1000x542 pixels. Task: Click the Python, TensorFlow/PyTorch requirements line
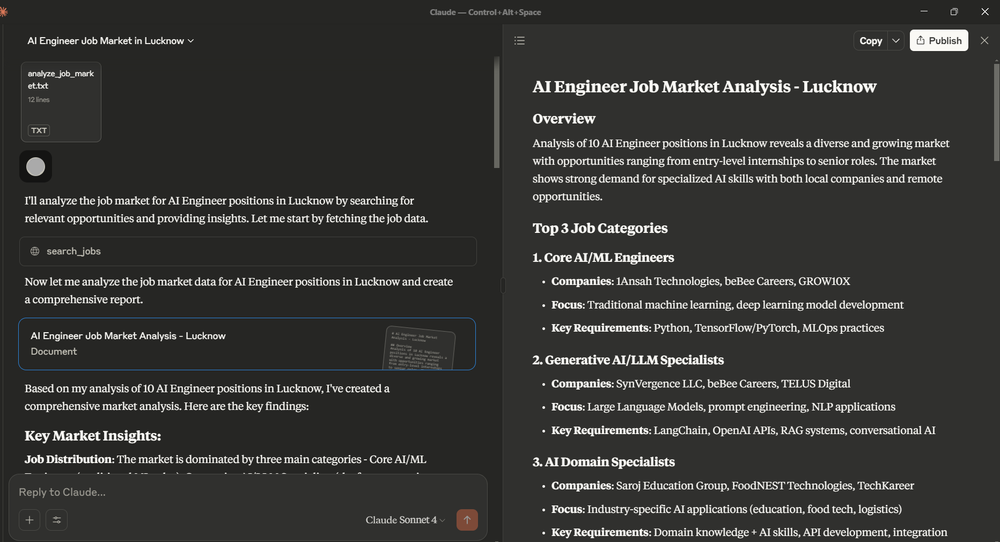[x=717, y=328]
